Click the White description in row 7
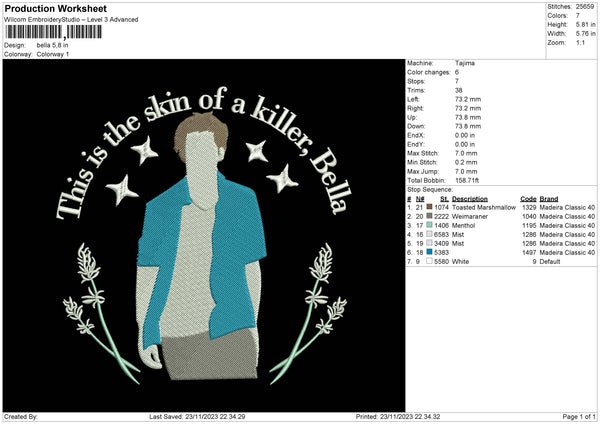The image size is (600, 424). pyautogui.click(x=460, y=261)
